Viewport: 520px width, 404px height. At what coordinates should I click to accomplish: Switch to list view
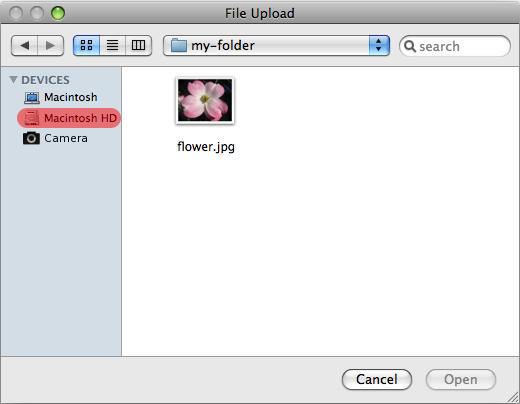pyautogui.click(x=112, y=45)
